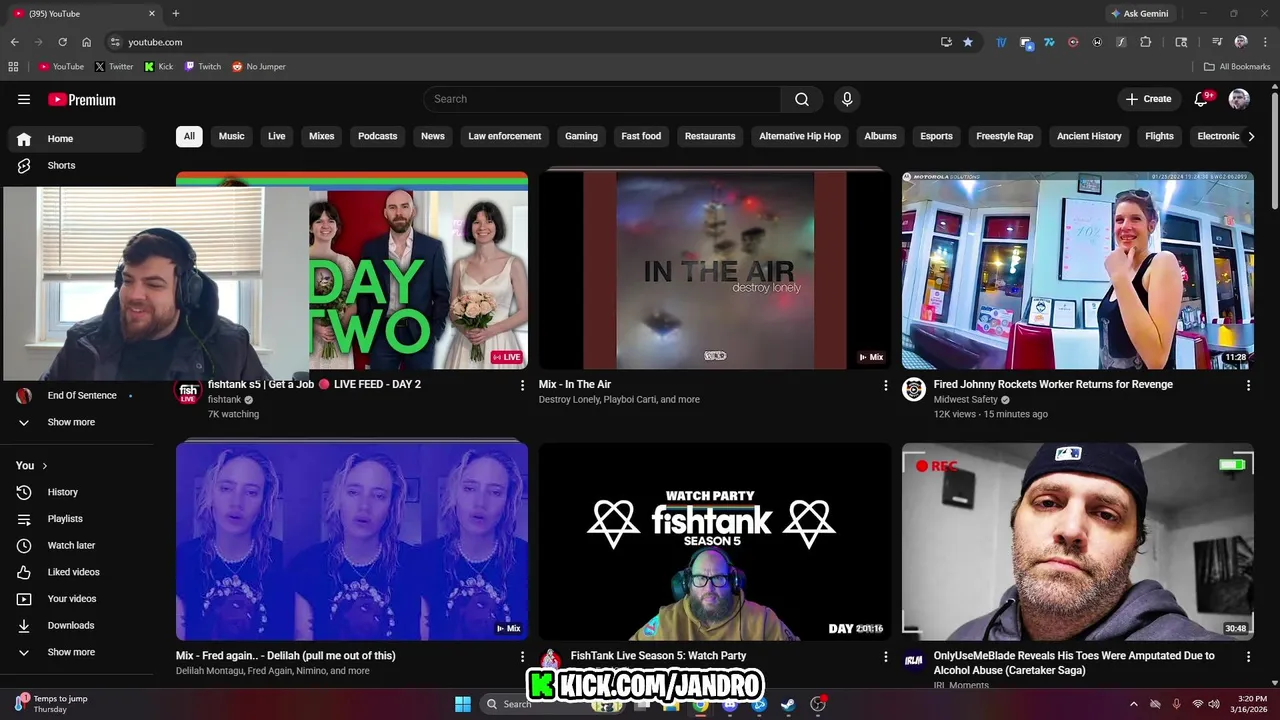The height and width of the screenshot is (720, 1280).
Task: Click in the YouTube search field
Action: tap(602, 99)
